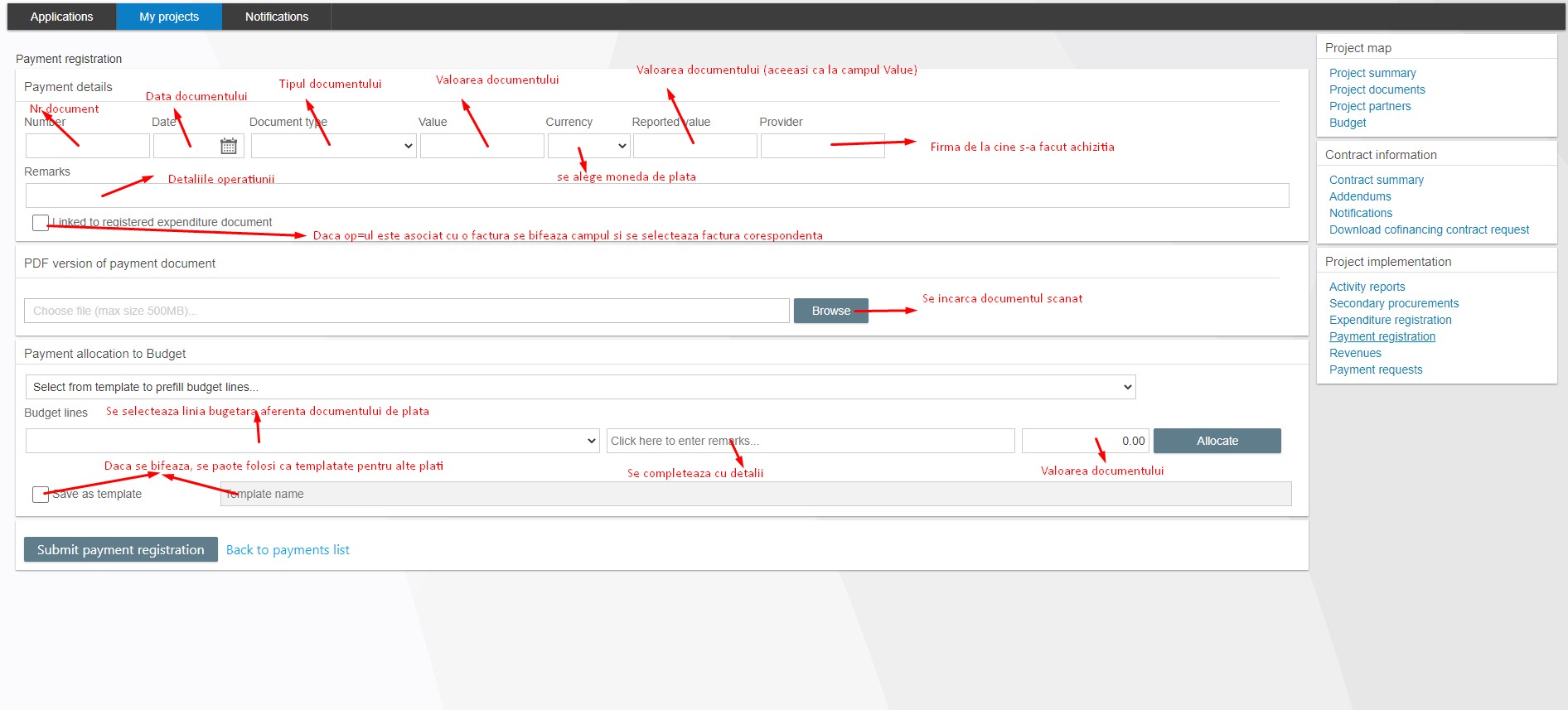
Task: Open Download cofinancing contract request link
Action: coord(1429,229)
